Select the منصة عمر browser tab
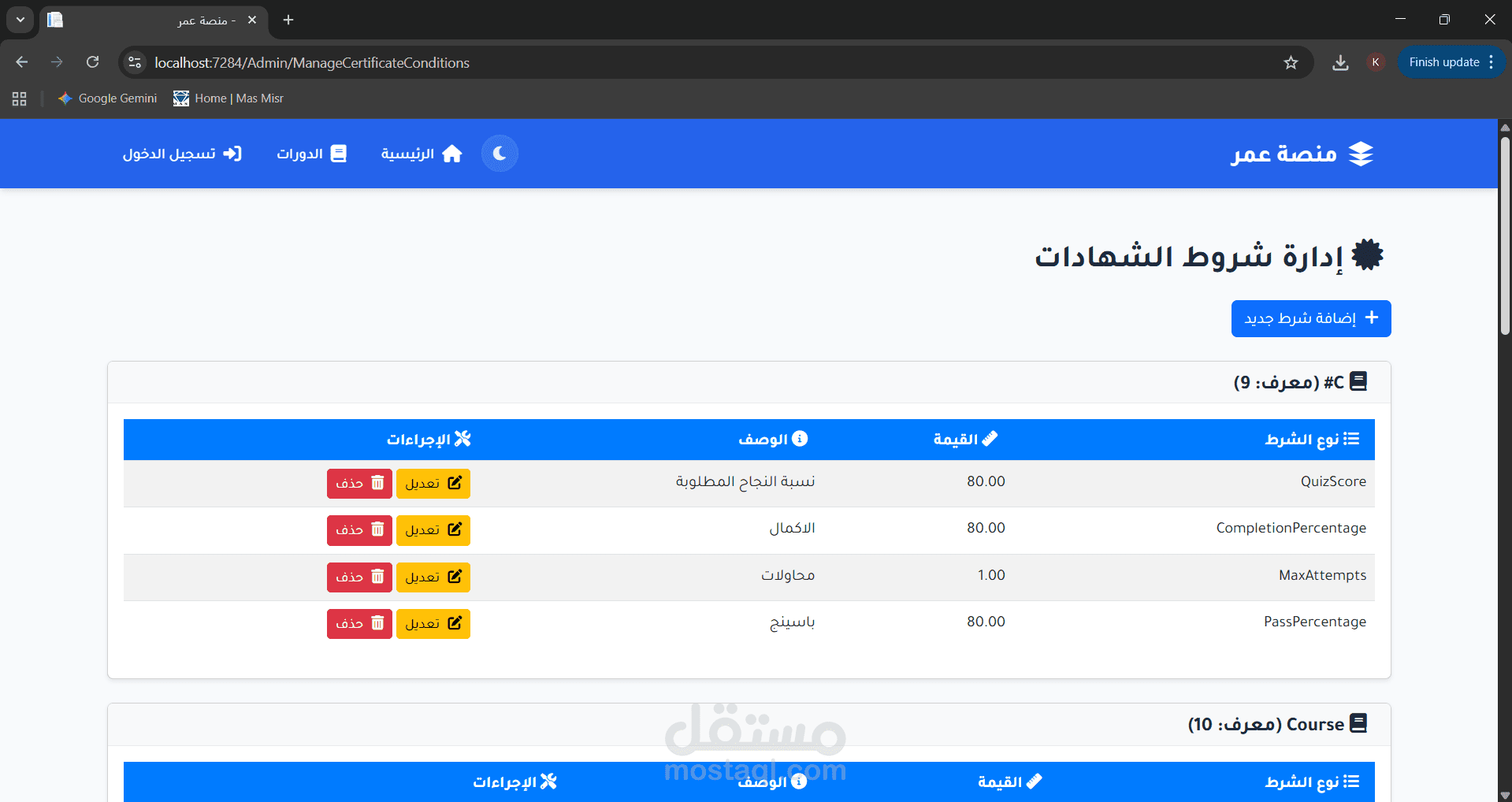 [154, 20]
